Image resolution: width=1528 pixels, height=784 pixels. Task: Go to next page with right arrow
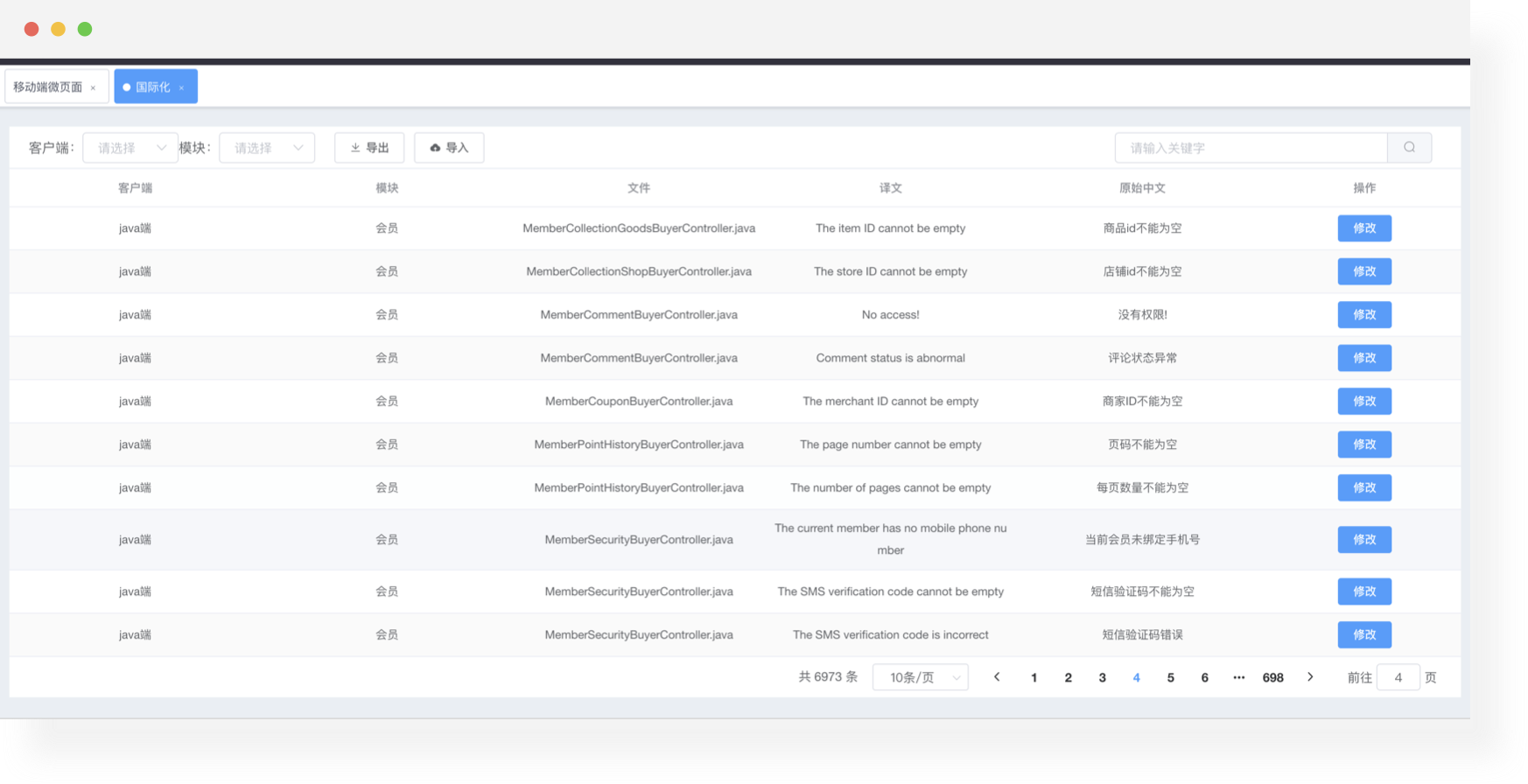pyautogui.click(x=1310, y=677)
